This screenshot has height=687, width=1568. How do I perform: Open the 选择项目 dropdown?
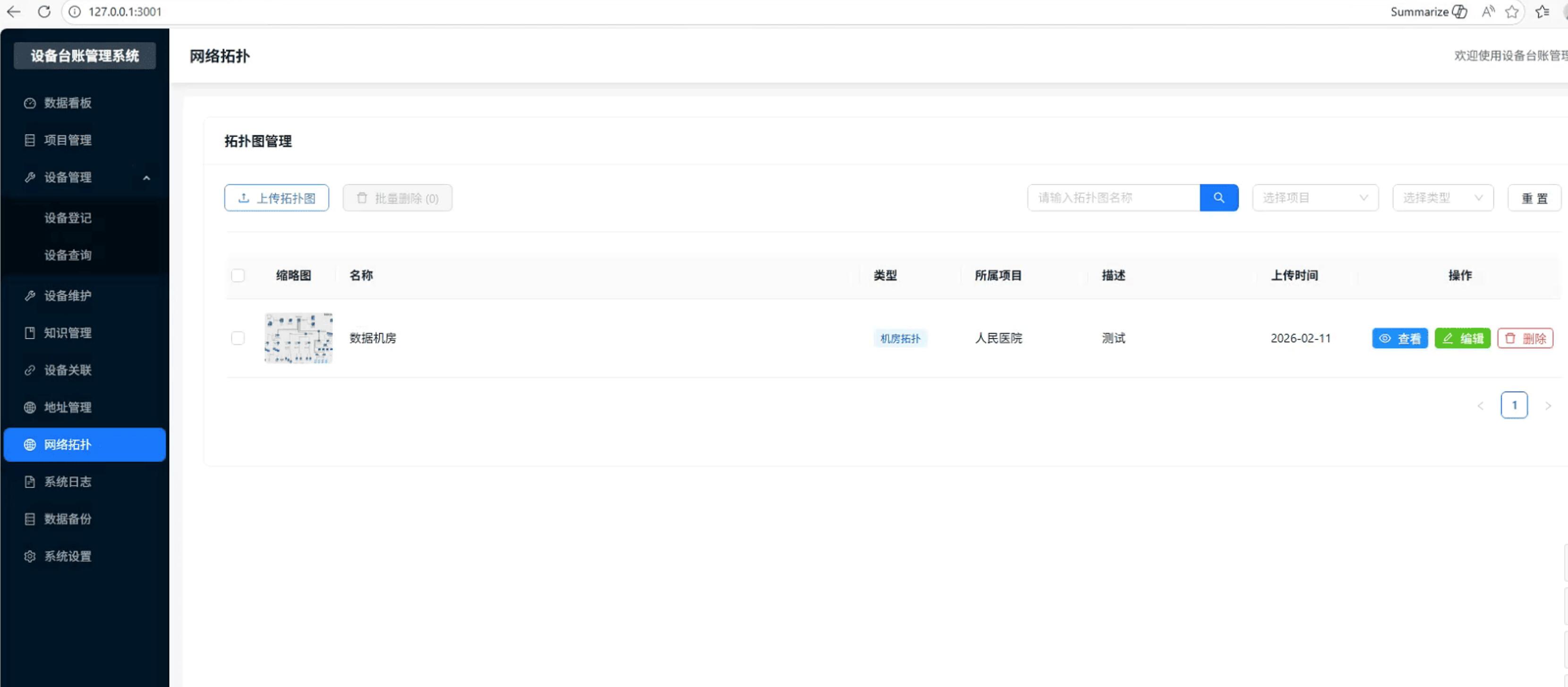(1315, 198)
